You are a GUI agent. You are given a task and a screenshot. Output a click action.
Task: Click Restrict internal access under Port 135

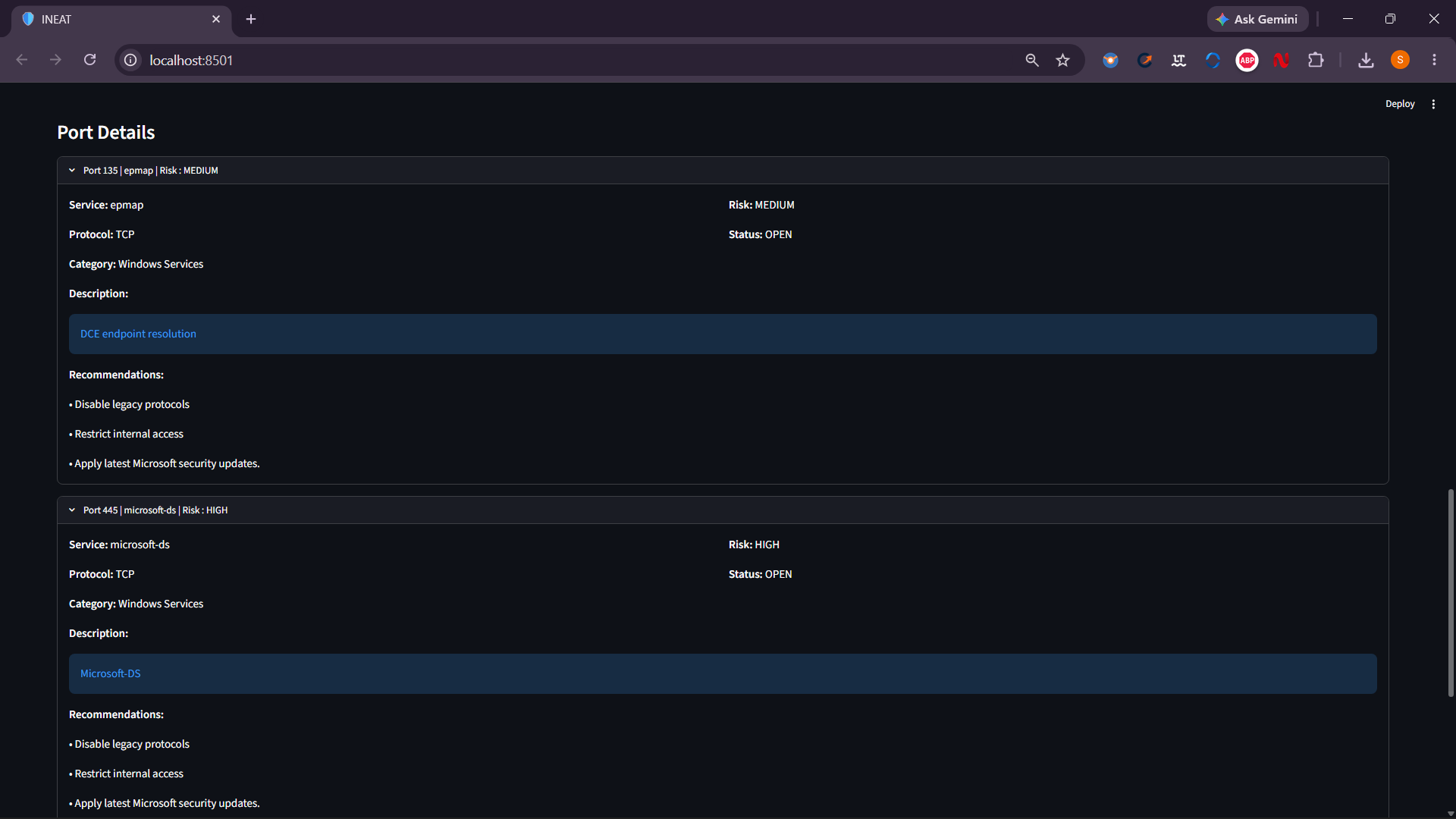tap(127, 434)
